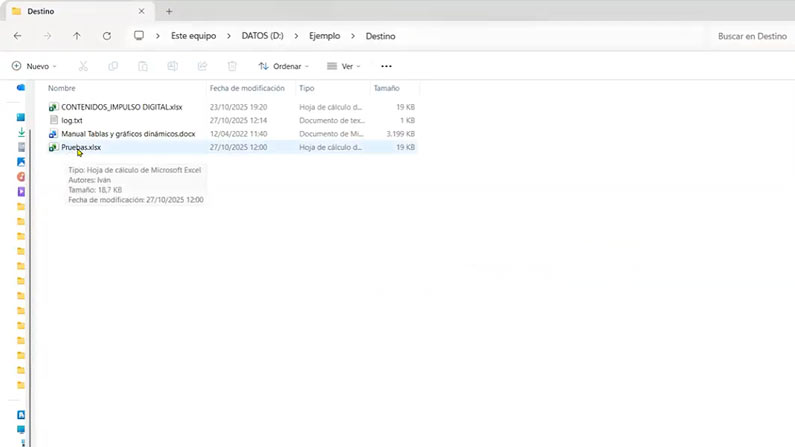Open the Ver view dropdown
Image resolution: width=795 pixels, height=447 pixels.
click(344, 66)
